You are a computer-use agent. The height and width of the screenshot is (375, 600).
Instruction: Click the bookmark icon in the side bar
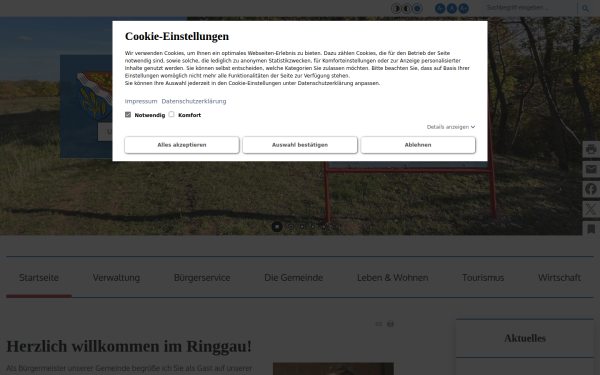pos(591,229)
